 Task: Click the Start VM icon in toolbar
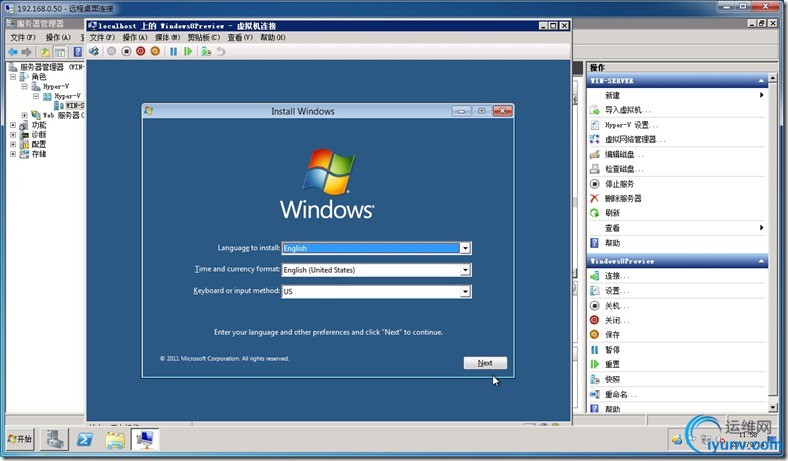pyautogui.click(x=112, y=51)
